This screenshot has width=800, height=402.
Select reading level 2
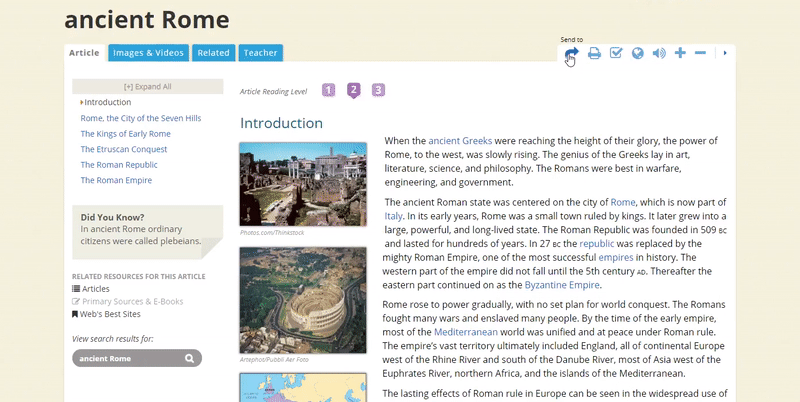pyautogui.click(x=354, y=91)
